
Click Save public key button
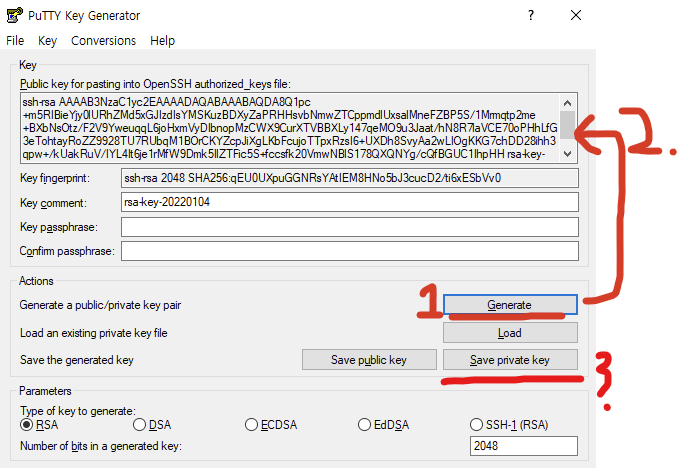click(x=369, y=359)
